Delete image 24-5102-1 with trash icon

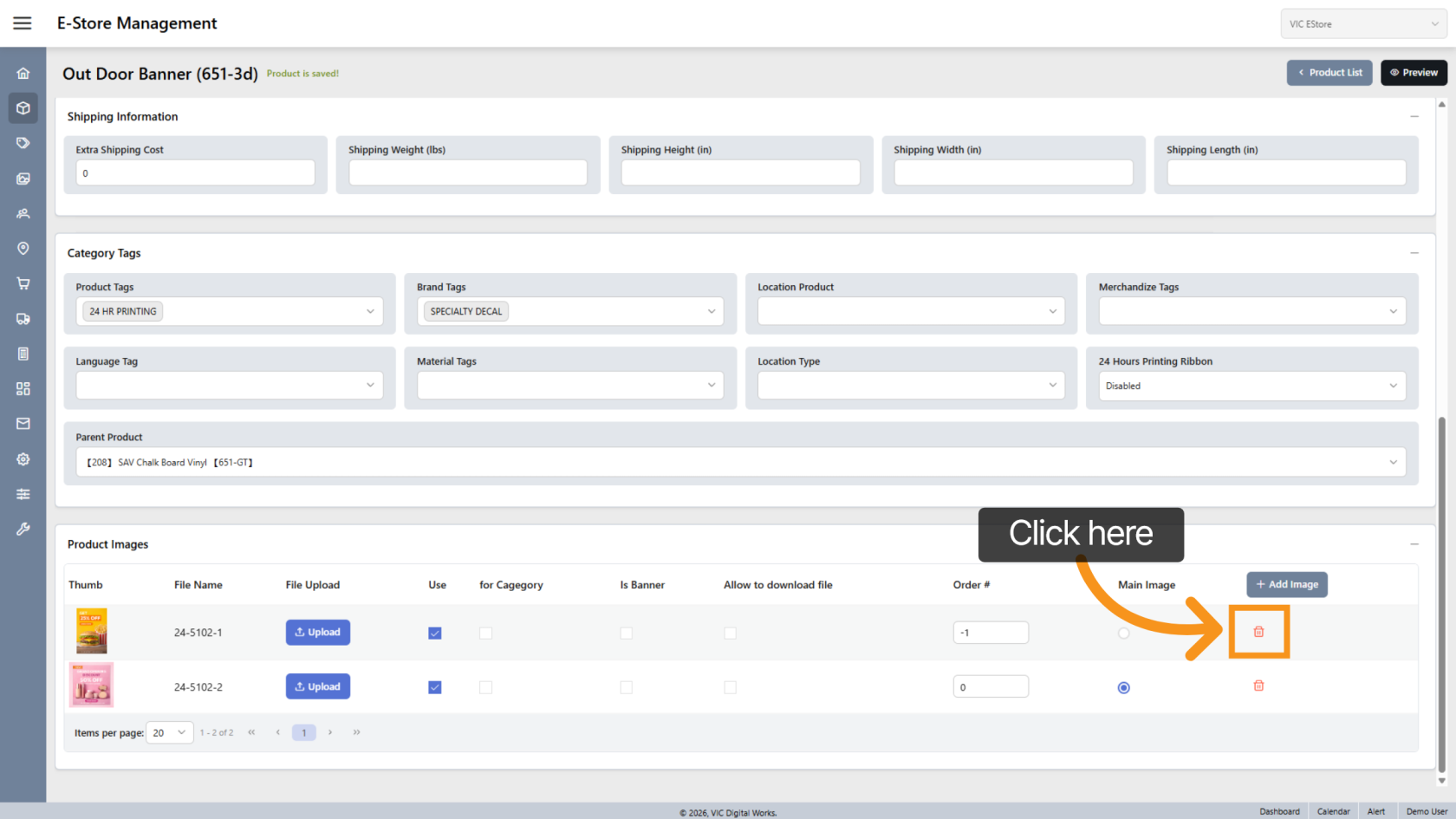1258,632
